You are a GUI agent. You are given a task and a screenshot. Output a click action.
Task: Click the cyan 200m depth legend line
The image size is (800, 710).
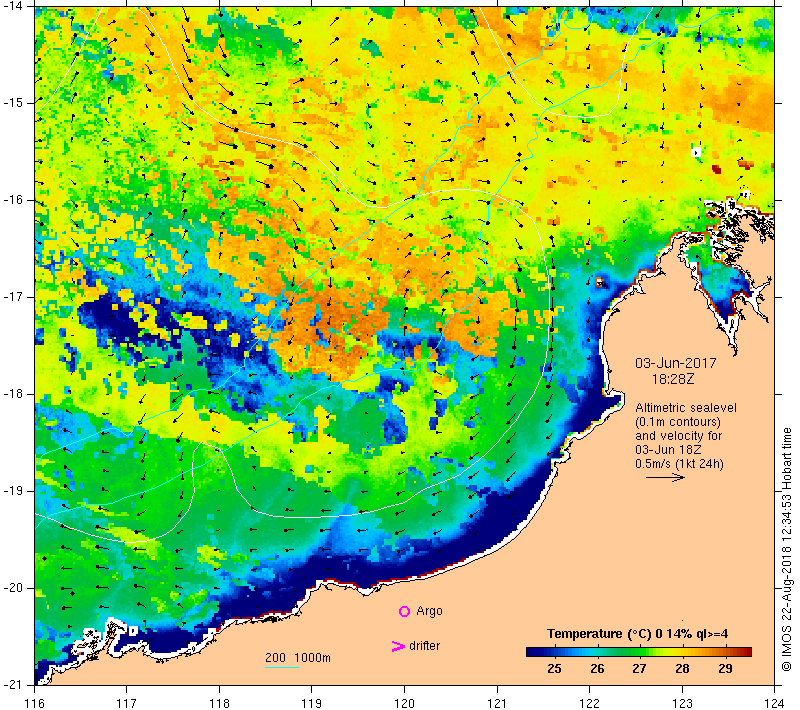pyautogui.click(x=282, y=667)
